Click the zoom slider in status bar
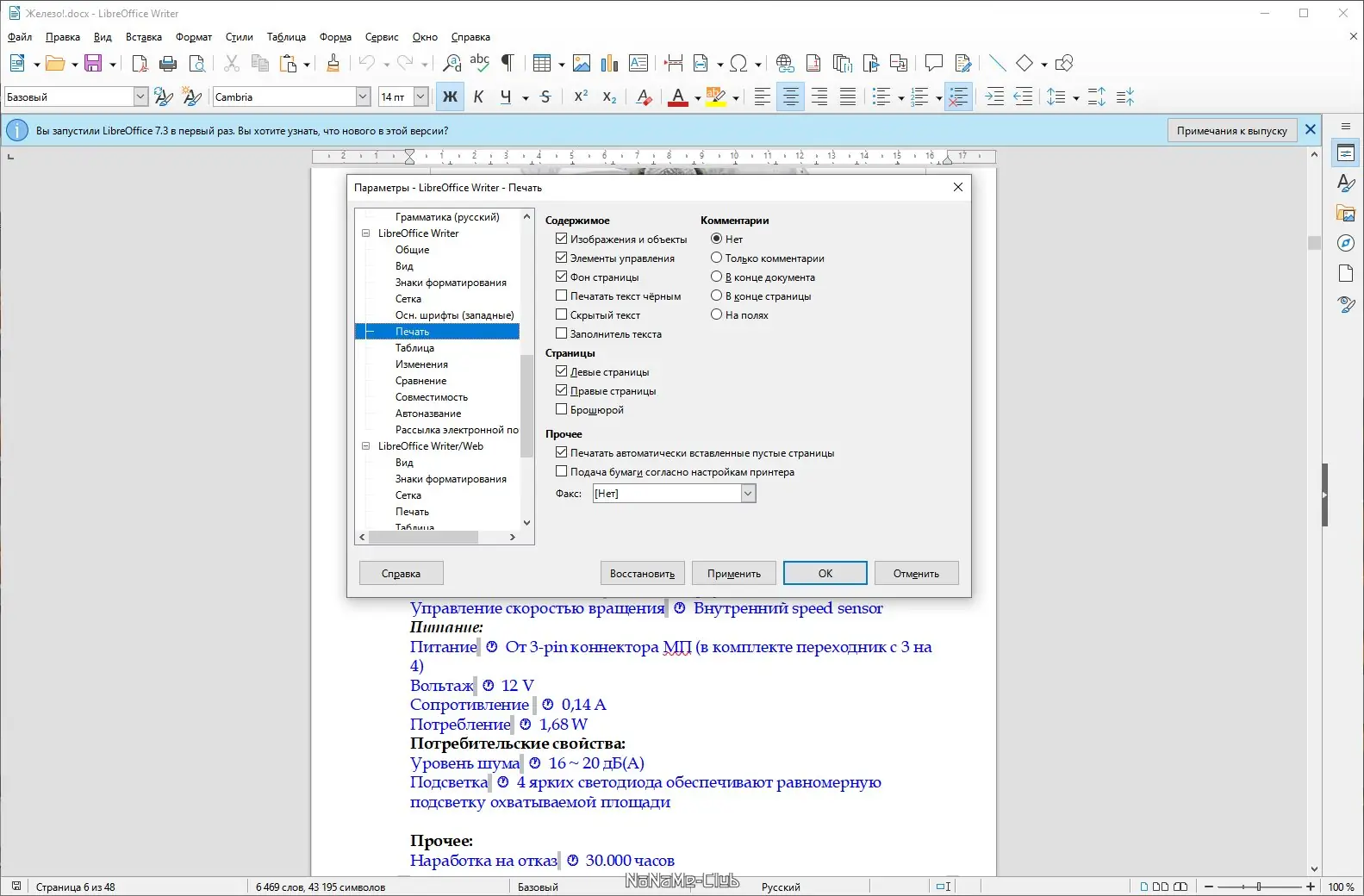 point(1259,887)
